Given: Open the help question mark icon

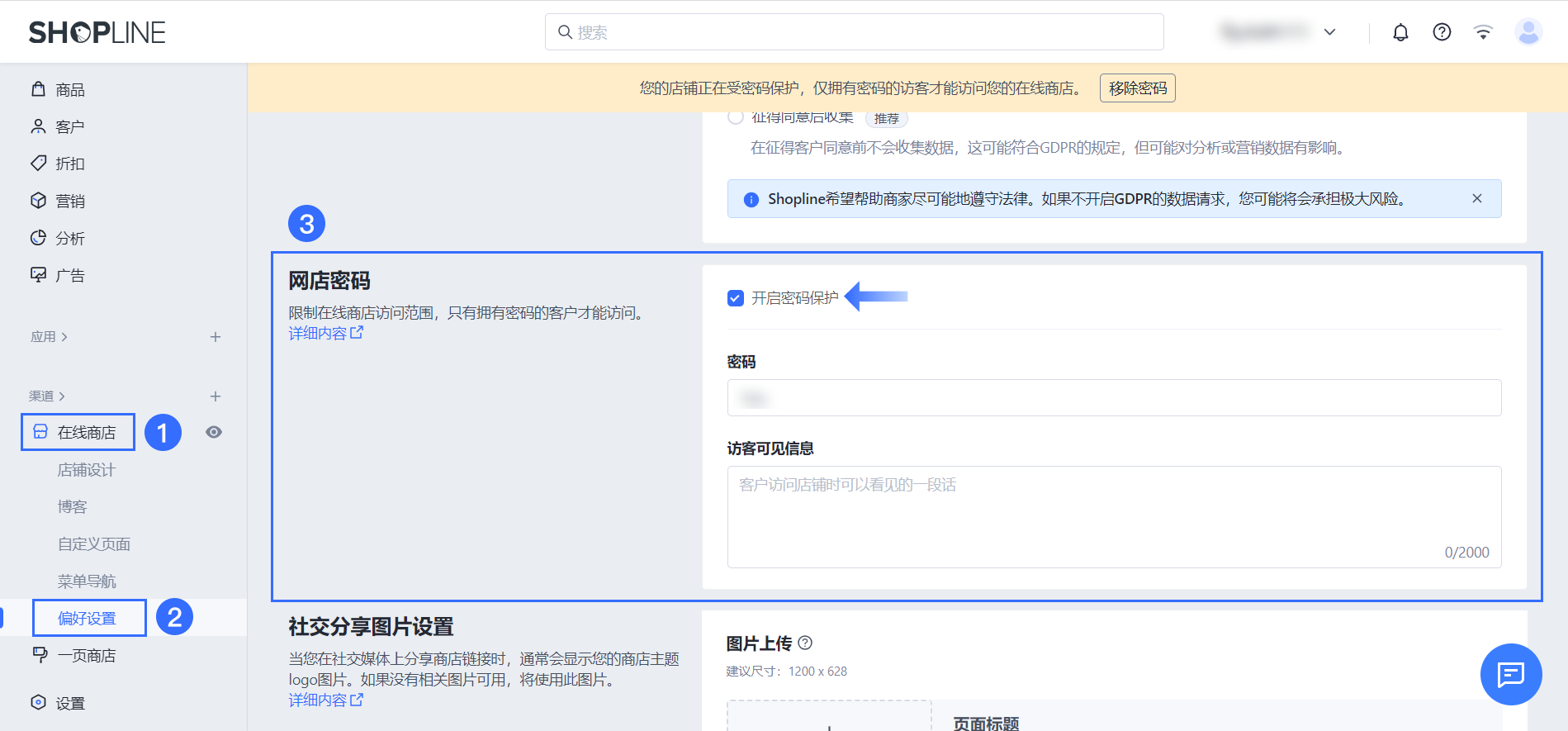Looking at the screenshot, I should (x=1442, y=32).
